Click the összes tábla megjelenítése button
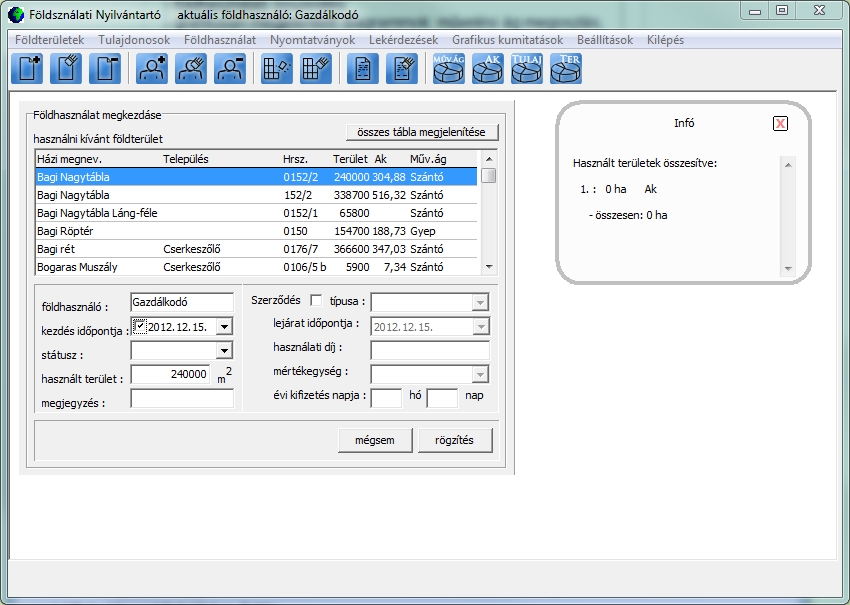Viewport: 850px width, 605px height. tap(422, 132)
